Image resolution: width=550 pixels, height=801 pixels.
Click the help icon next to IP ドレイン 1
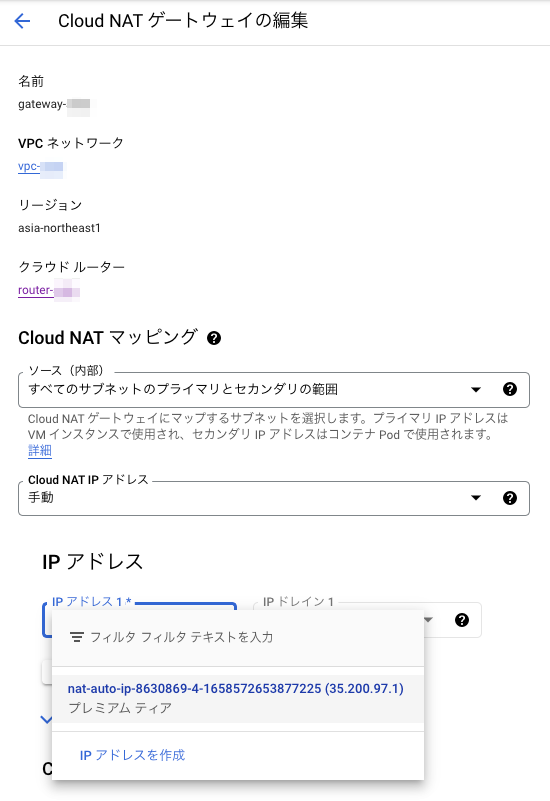[462, 620]
